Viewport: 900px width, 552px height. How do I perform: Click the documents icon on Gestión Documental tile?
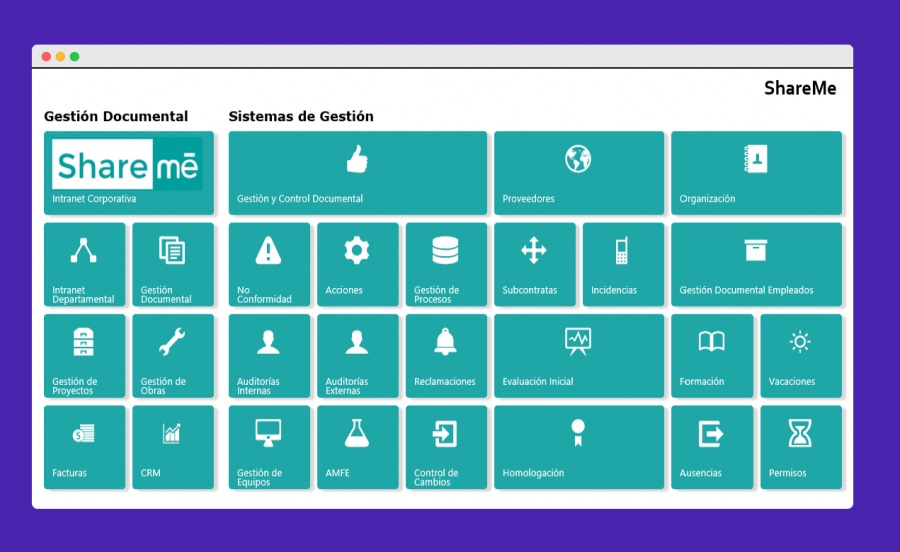point(172,250)
